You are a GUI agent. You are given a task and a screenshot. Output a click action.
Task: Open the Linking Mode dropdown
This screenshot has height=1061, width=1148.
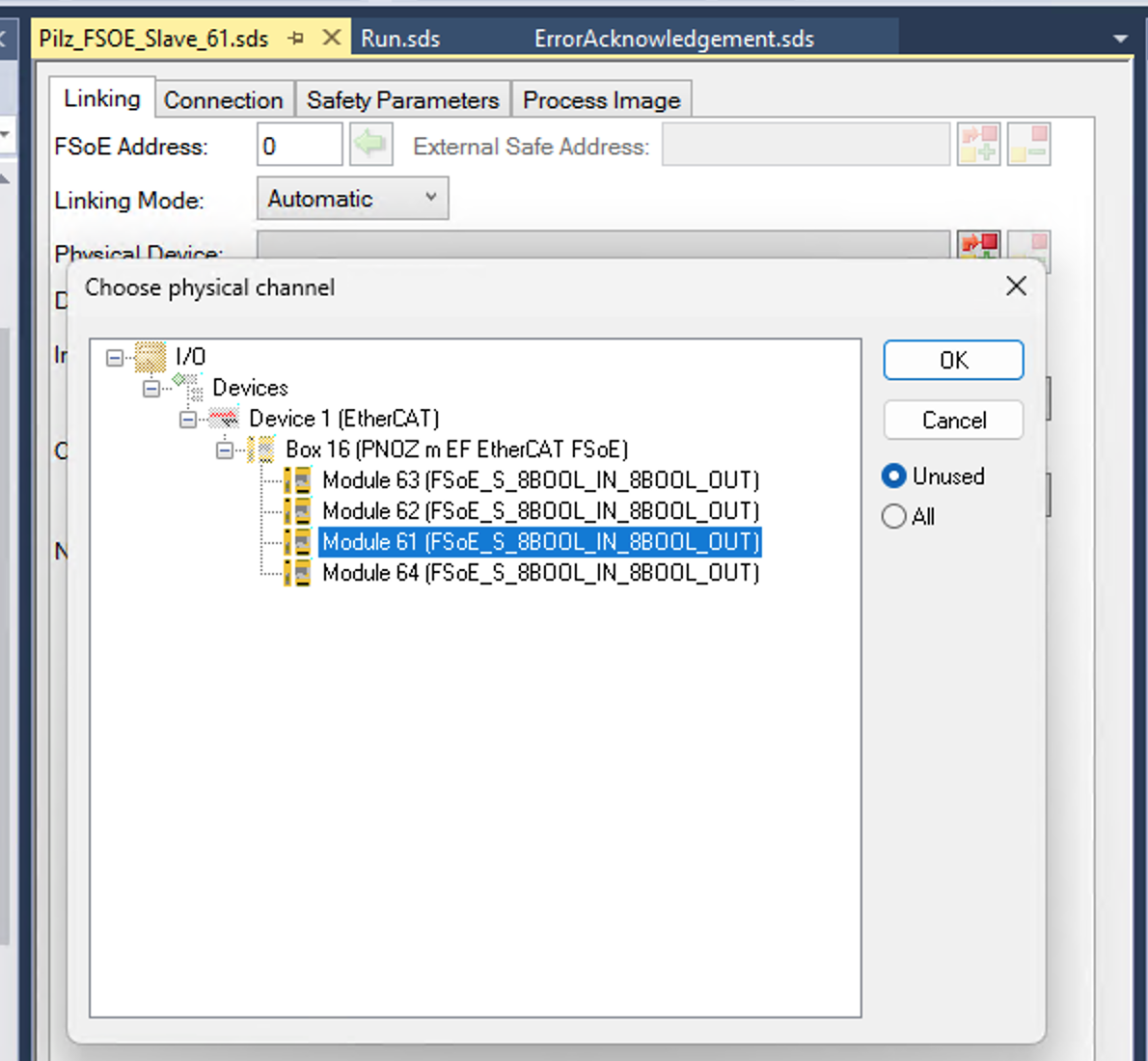[353, 199]
